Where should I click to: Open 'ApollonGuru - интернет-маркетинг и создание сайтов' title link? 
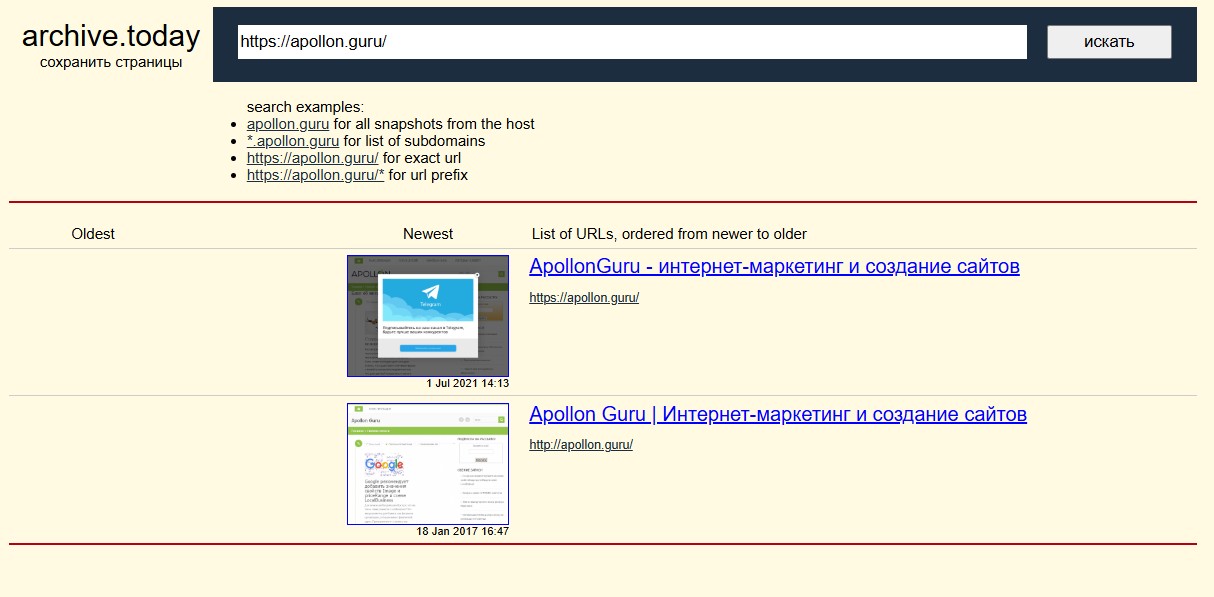pos(774,267)
